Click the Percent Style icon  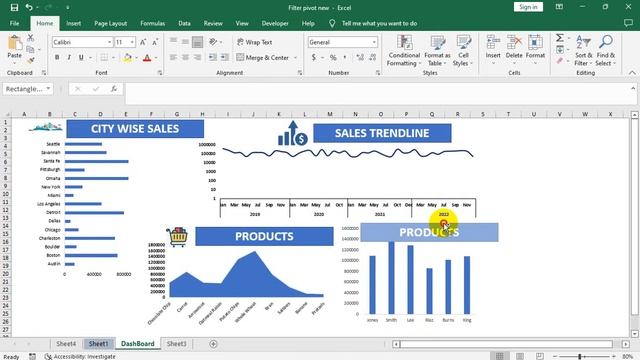(x=333, y=58)
